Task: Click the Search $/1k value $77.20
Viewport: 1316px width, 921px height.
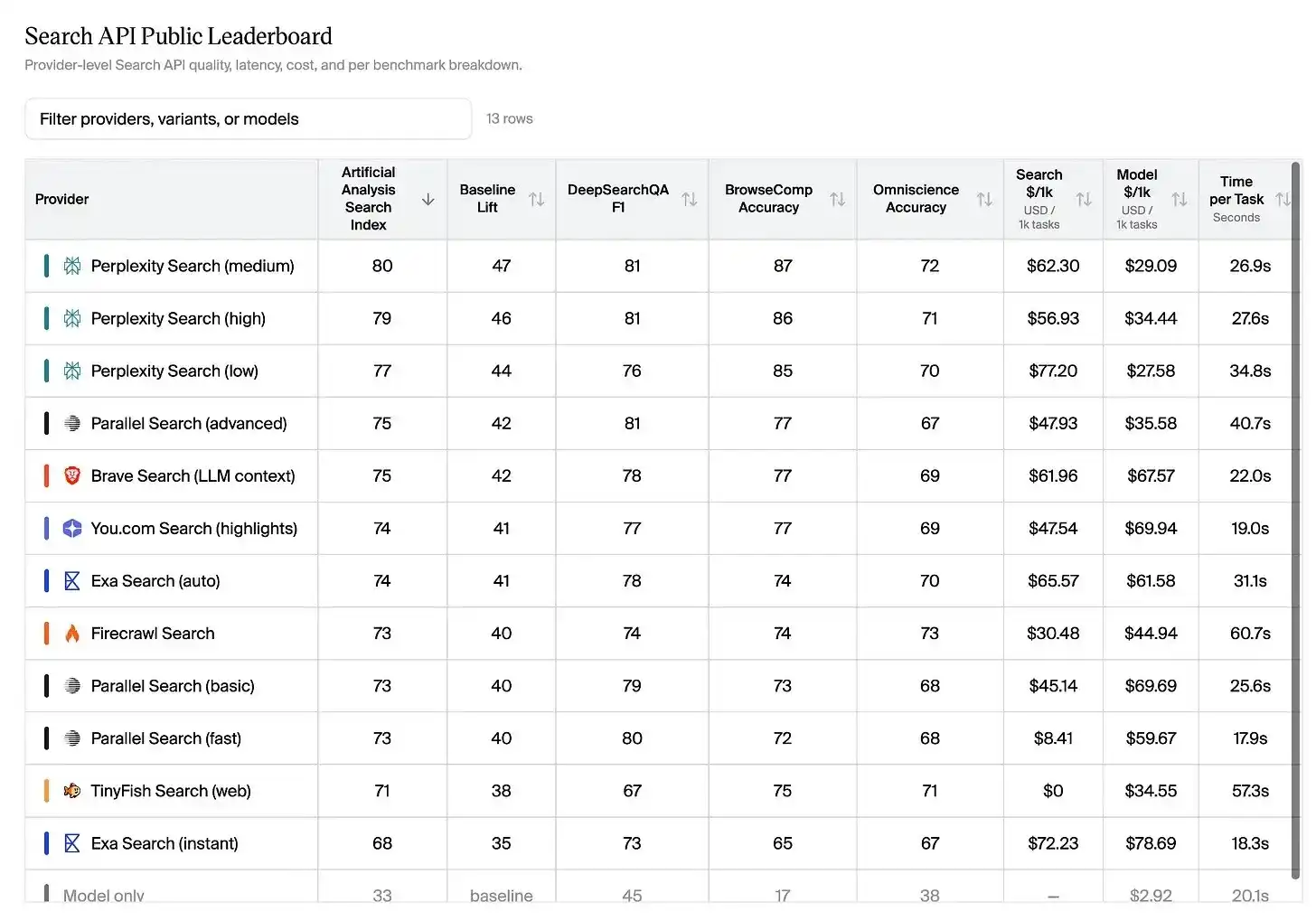Action: pyautogui.click(x=1053, y=371)
